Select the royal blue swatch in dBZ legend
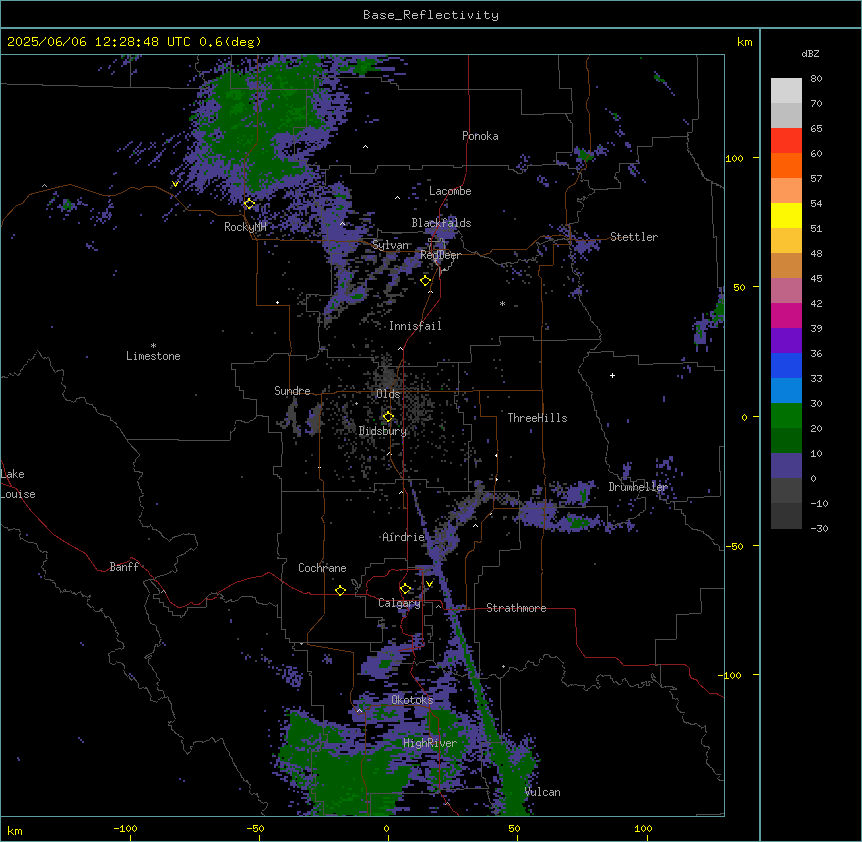Image resolution: width=862 pixels, height=842 pixels. 786,365
